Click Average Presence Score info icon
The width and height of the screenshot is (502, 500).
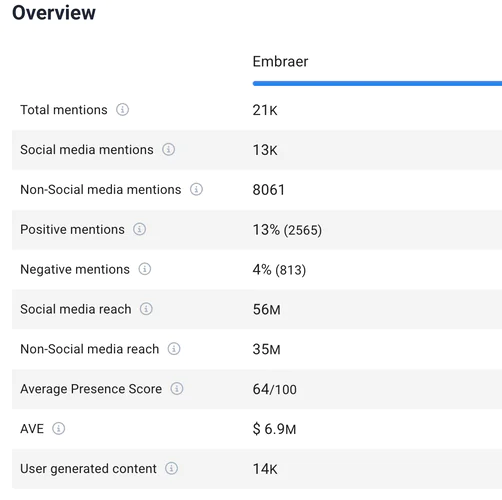tap(177, 389)
